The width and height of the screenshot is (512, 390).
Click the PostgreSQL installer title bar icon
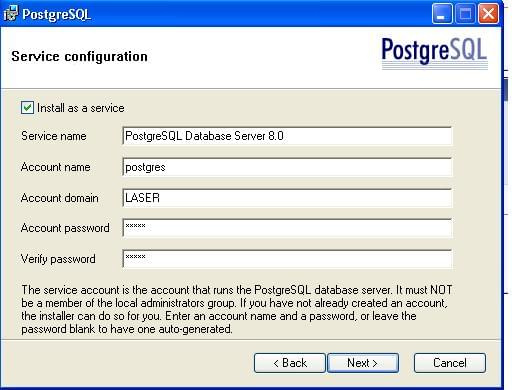(x=10, y=14)
